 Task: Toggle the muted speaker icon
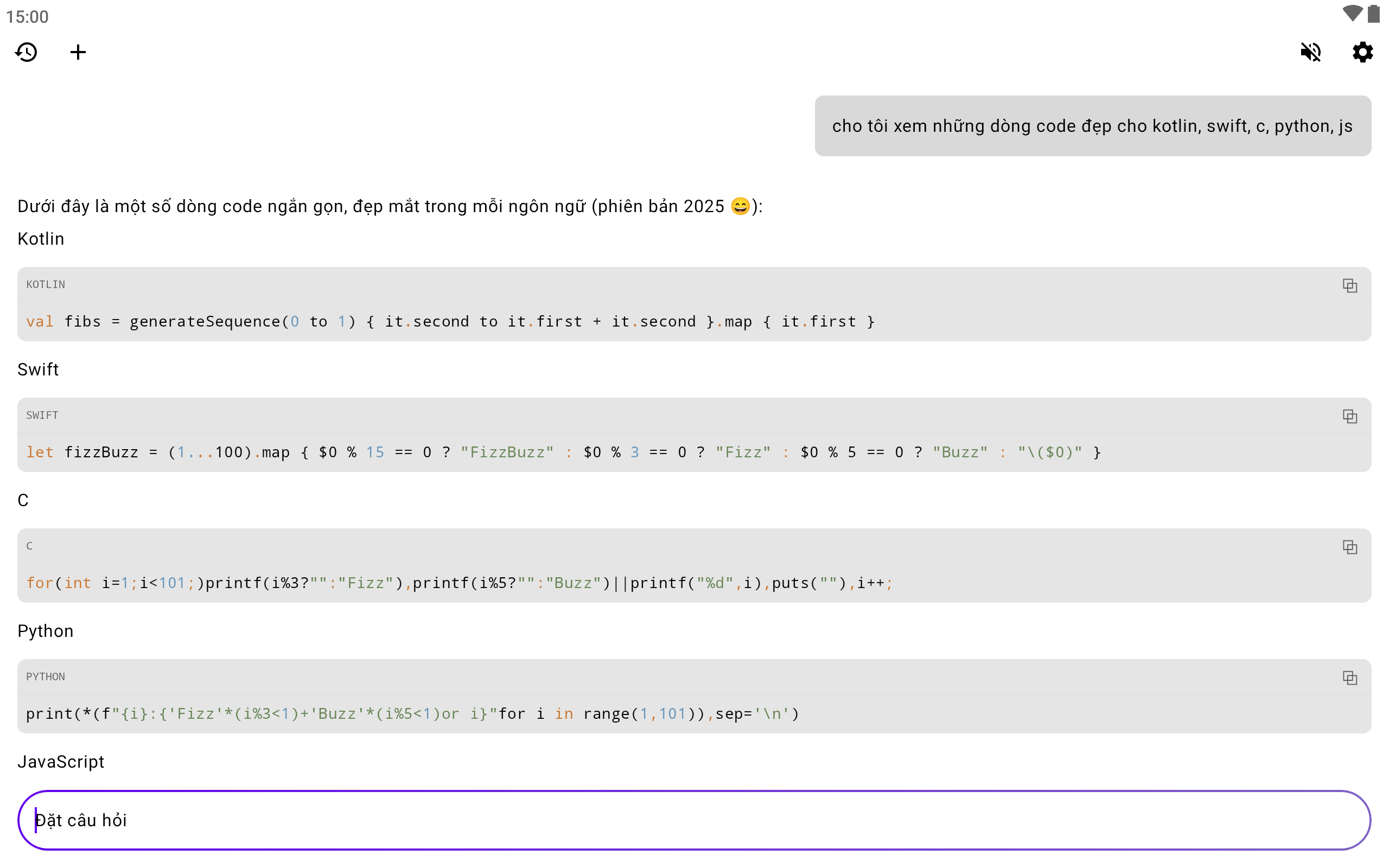(x=1310, y=52)
